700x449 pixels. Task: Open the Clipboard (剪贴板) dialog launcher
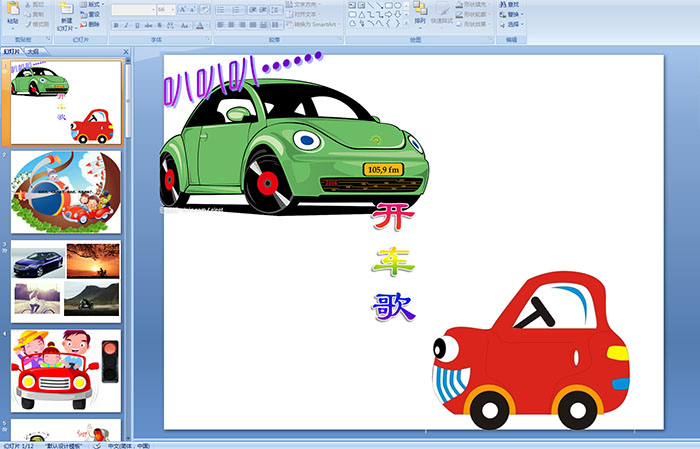coord(48,39)
